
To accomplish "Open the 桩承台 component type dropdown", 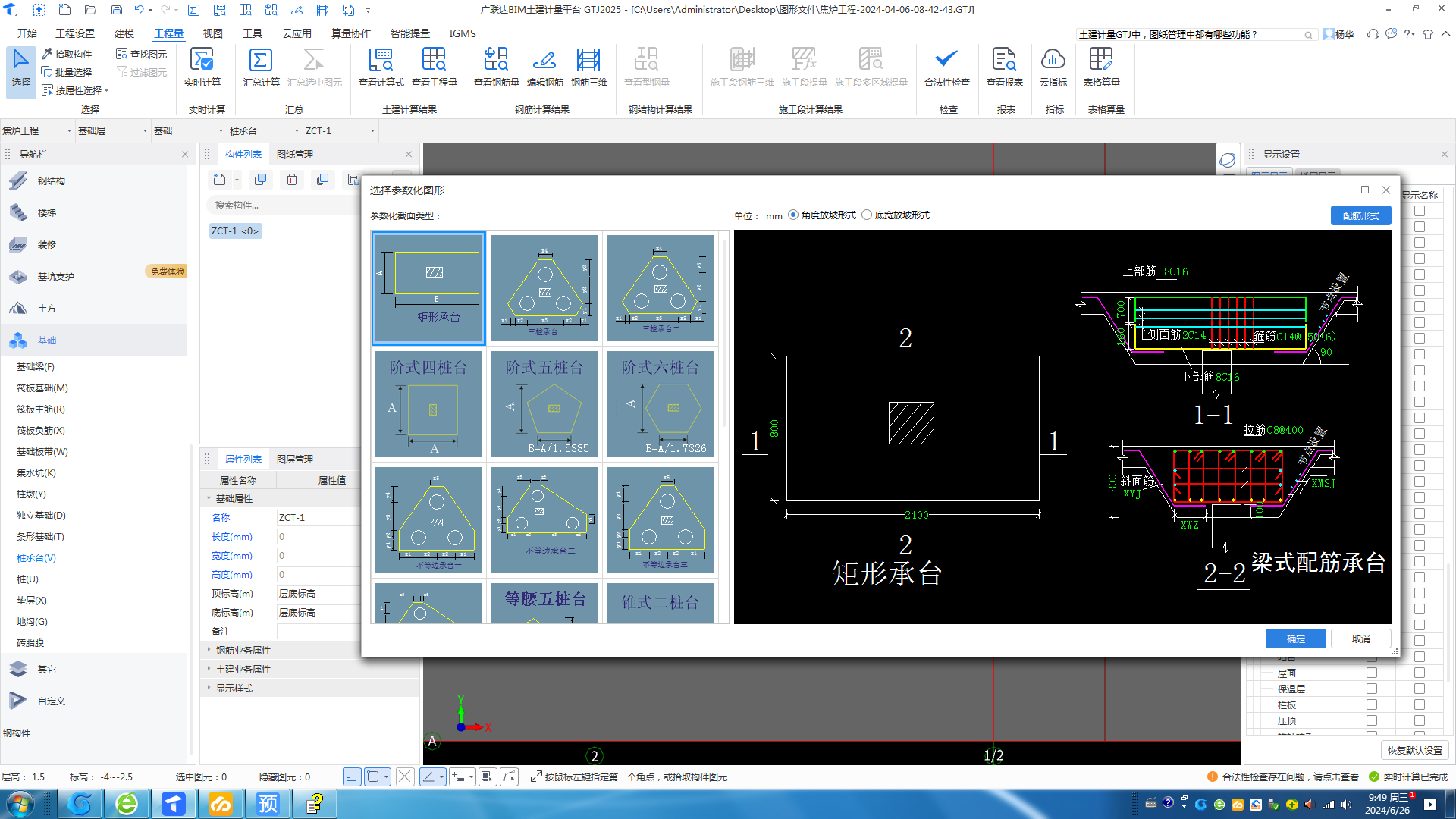I will click(264, 130).
